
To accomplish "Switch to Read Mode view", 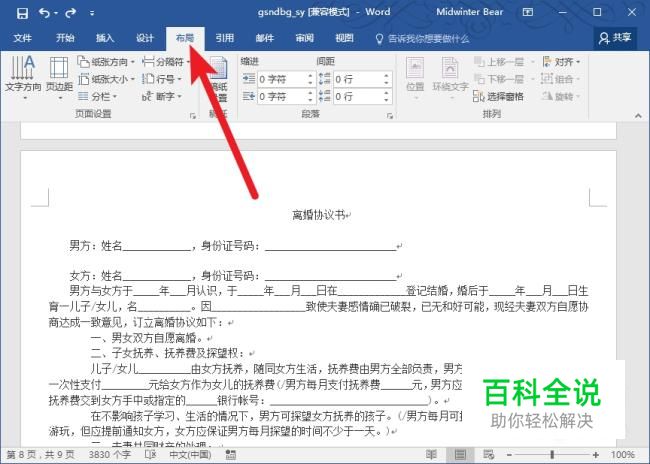I will (x=432, y=455).
